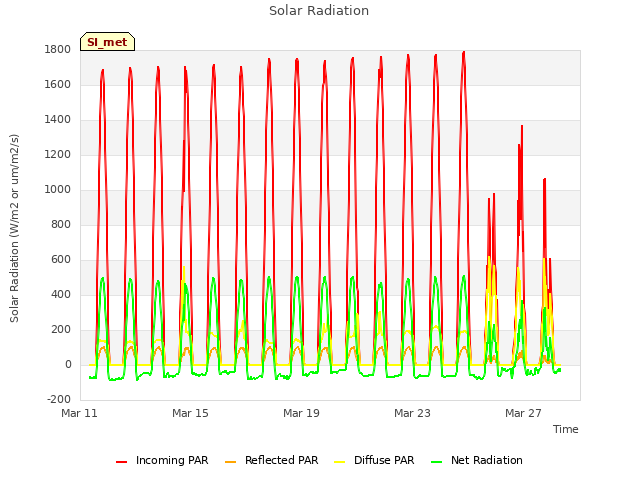Click the Mar 19 x-axis tick label
This screenshot has height=480, width=640.
pyautogui.click(x=301, y=413)
